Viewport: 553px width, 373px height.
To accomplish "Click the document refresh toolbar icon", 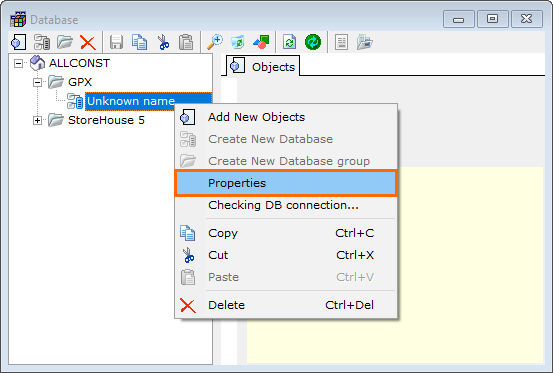I will click(290, 42).
